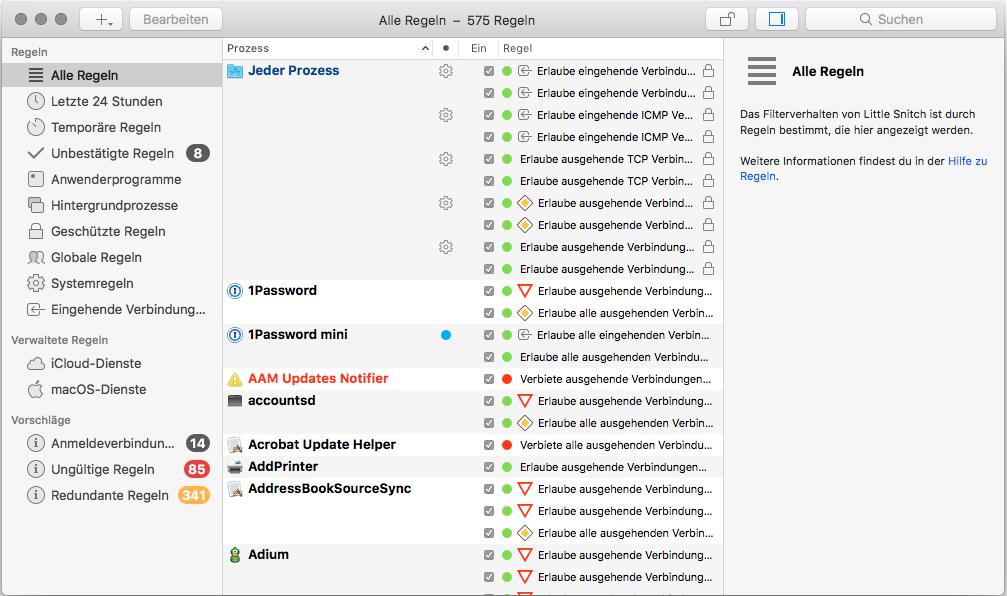Click the sort arrow in the Prozess column header
This screenshot has height=596, width=1007.
click(425, 48)
